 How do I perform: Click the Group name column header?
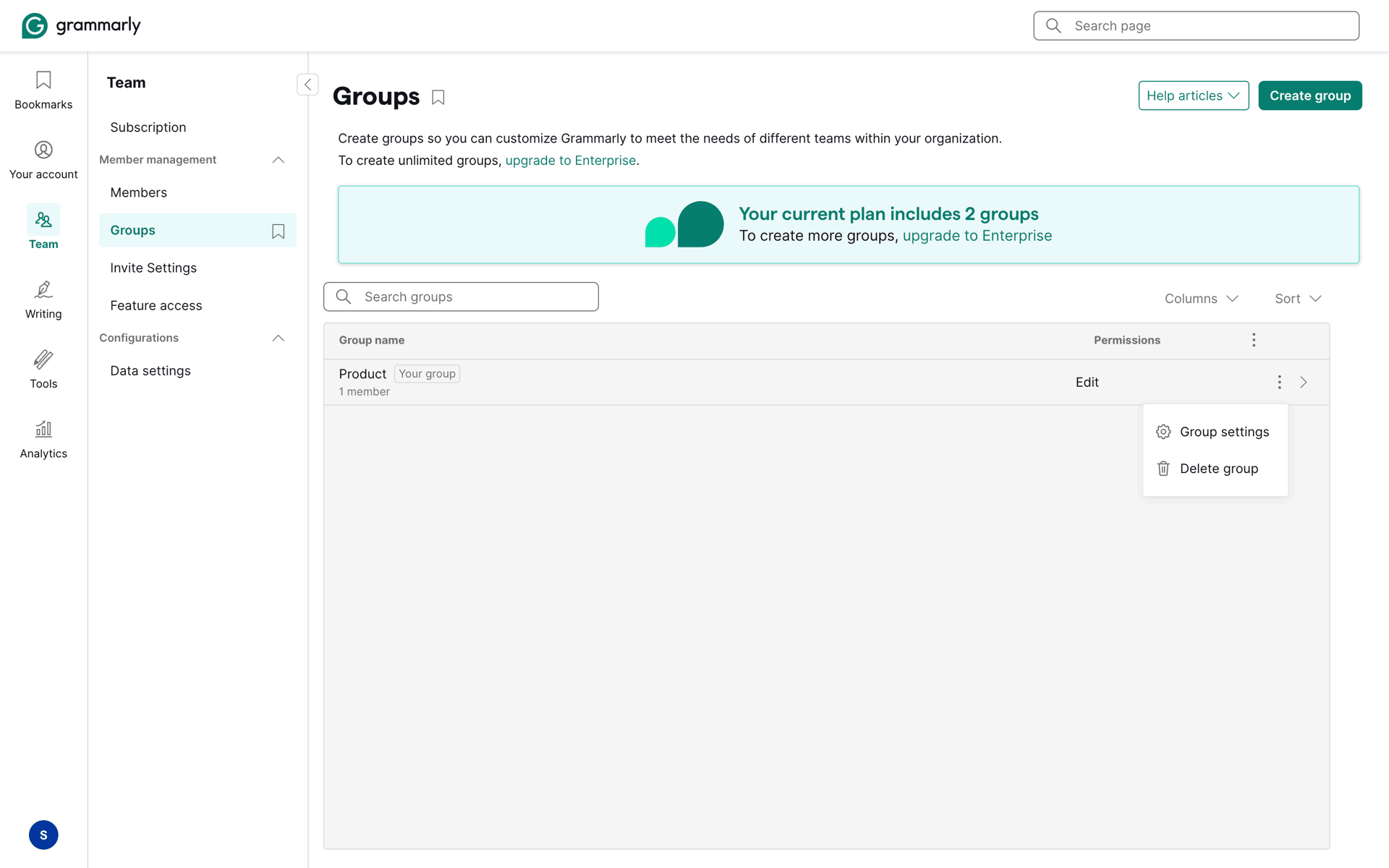click(372, 340)
